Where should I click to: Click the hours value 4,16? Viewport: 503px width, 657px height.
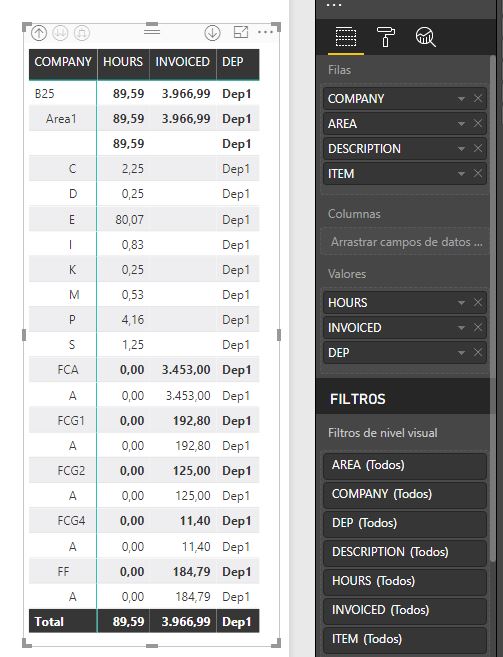tap(133, 320)
